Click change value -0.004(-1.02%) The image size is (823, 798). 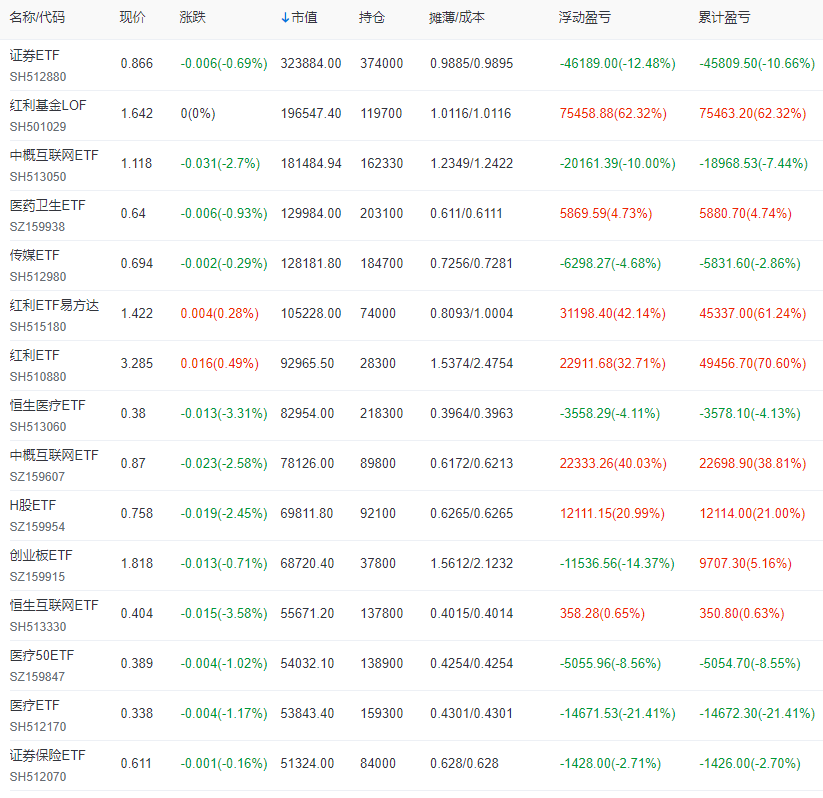point(224,663)
